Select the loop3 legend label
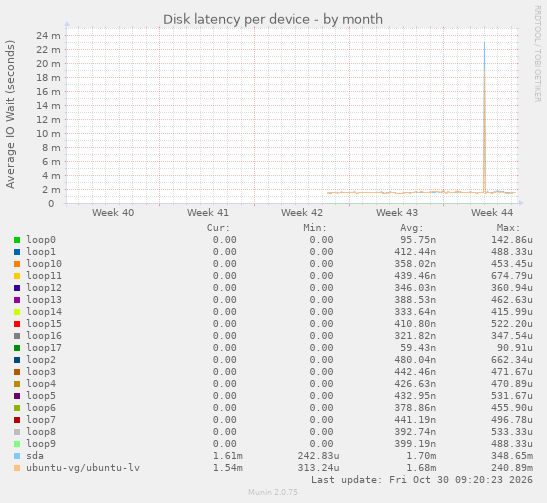 41,372
